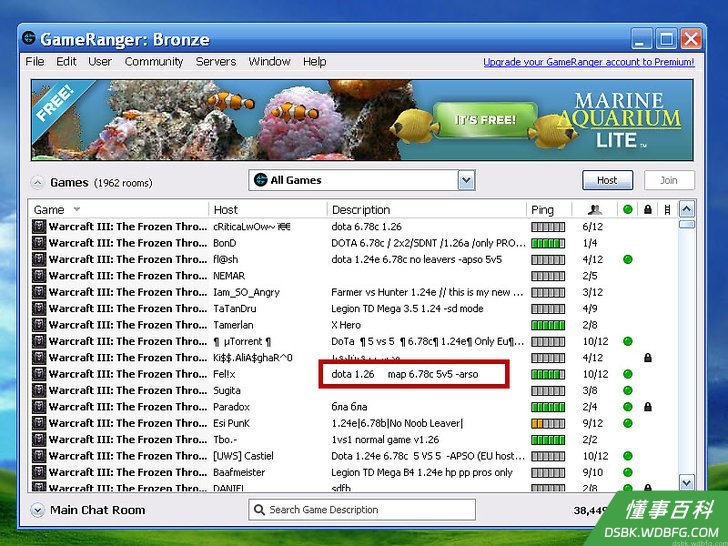Screen dimensions: 728x546
Task: Click the Search Game Description field
Action: pyautogui.click(x=362, y=510)
